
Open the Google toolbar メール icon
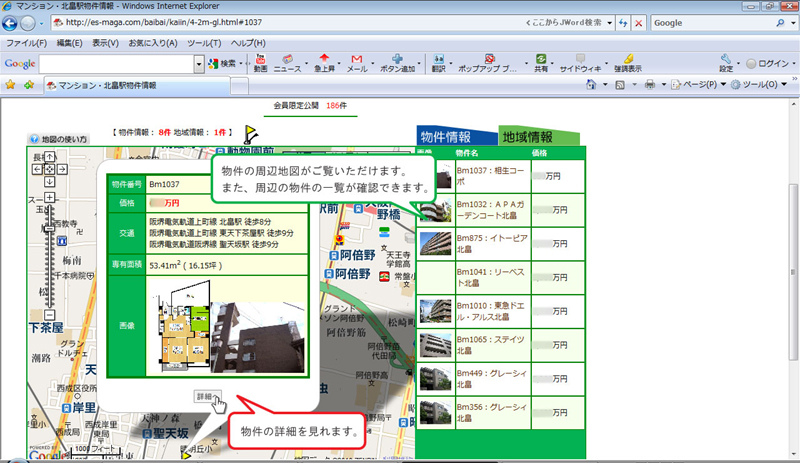click(x=356, y=60)
